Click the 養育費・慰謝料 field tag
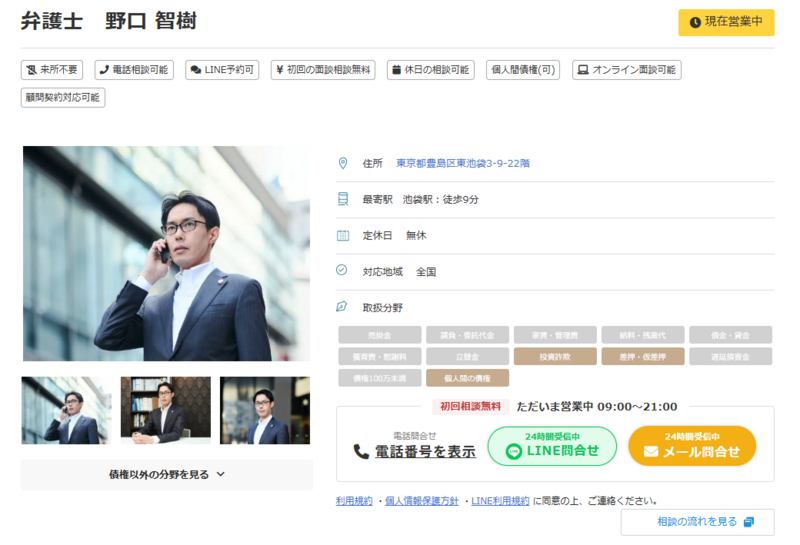 point(380,357)
